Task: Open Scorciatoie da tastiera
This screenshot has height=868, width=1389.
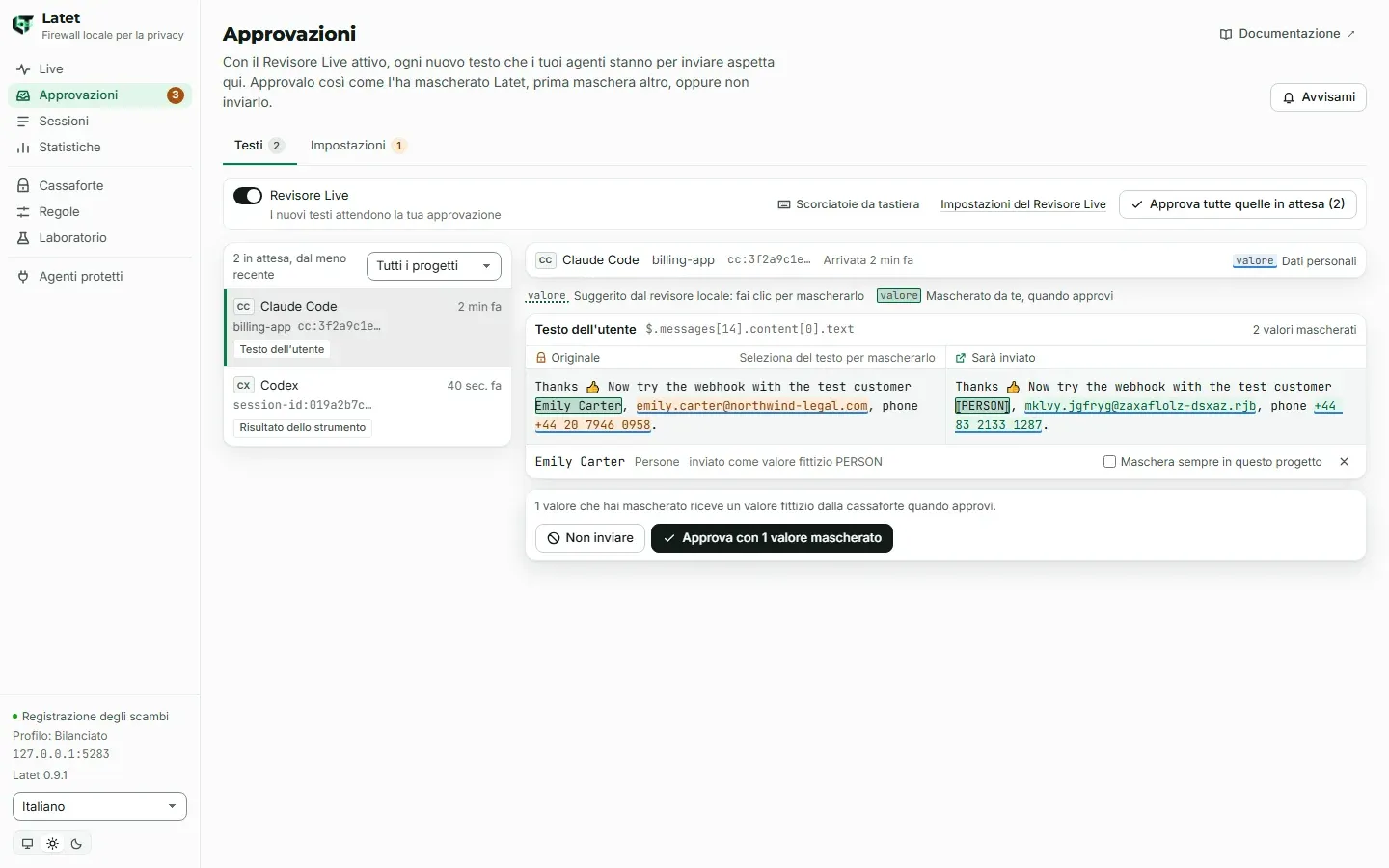Action: click(x=849, y=204)
